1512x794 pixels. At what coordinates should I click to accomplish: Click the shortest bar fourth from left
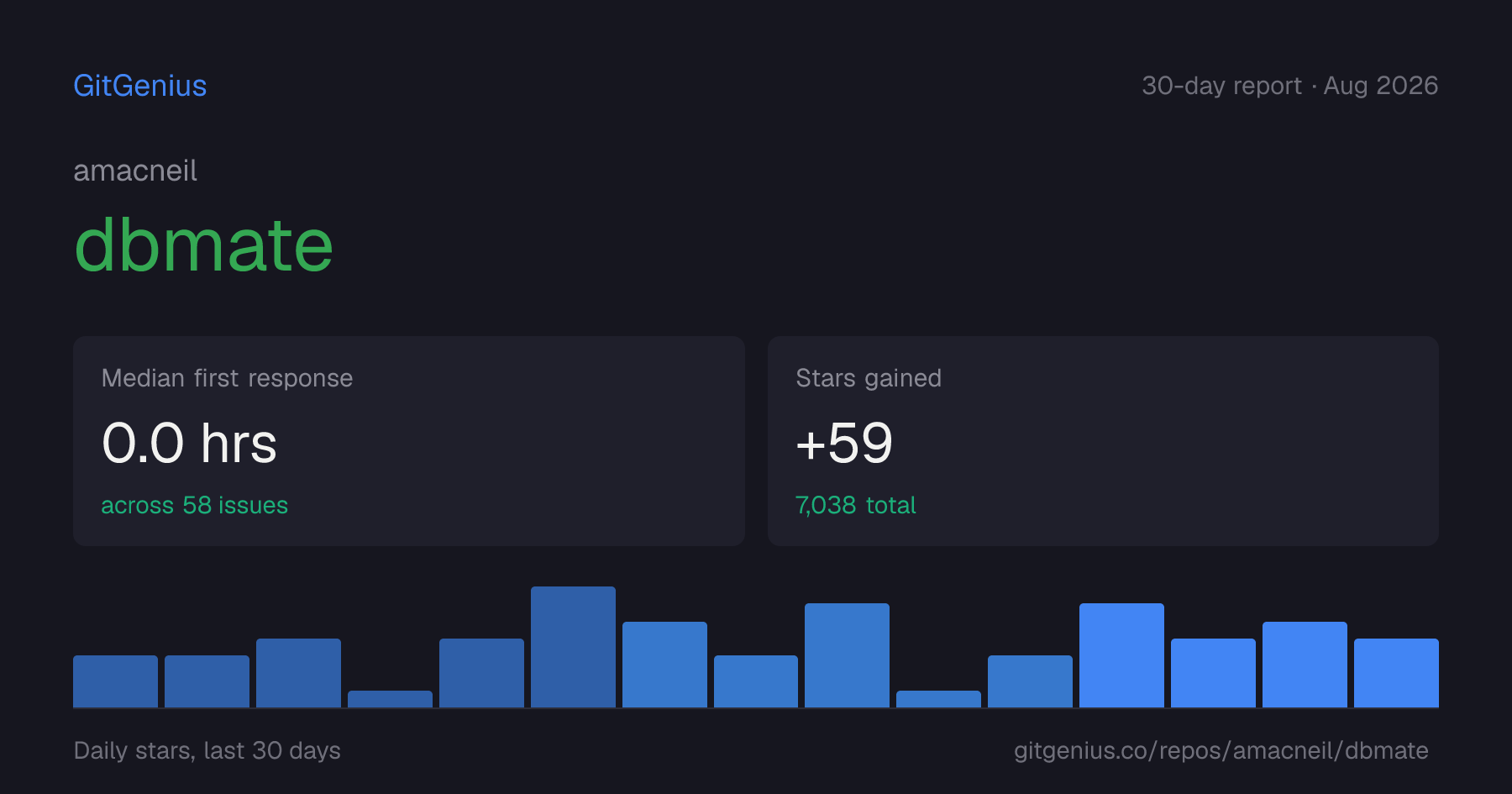pos(390,699)
